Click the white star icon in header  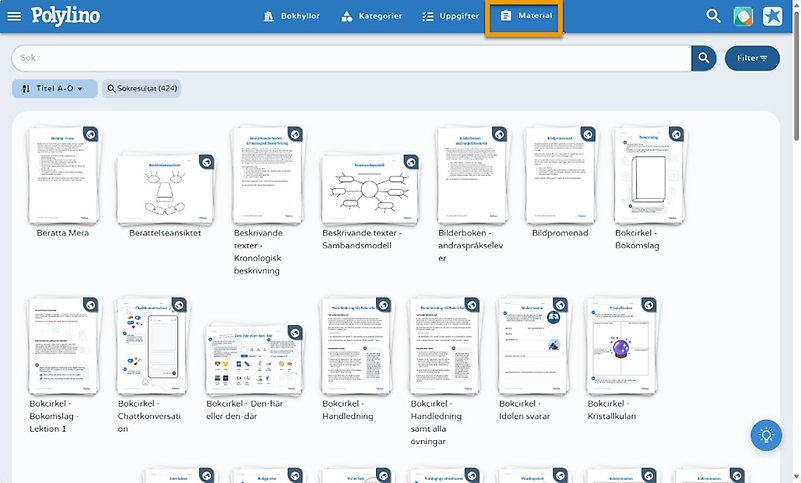pyautogui.click(x=773, y=16)
